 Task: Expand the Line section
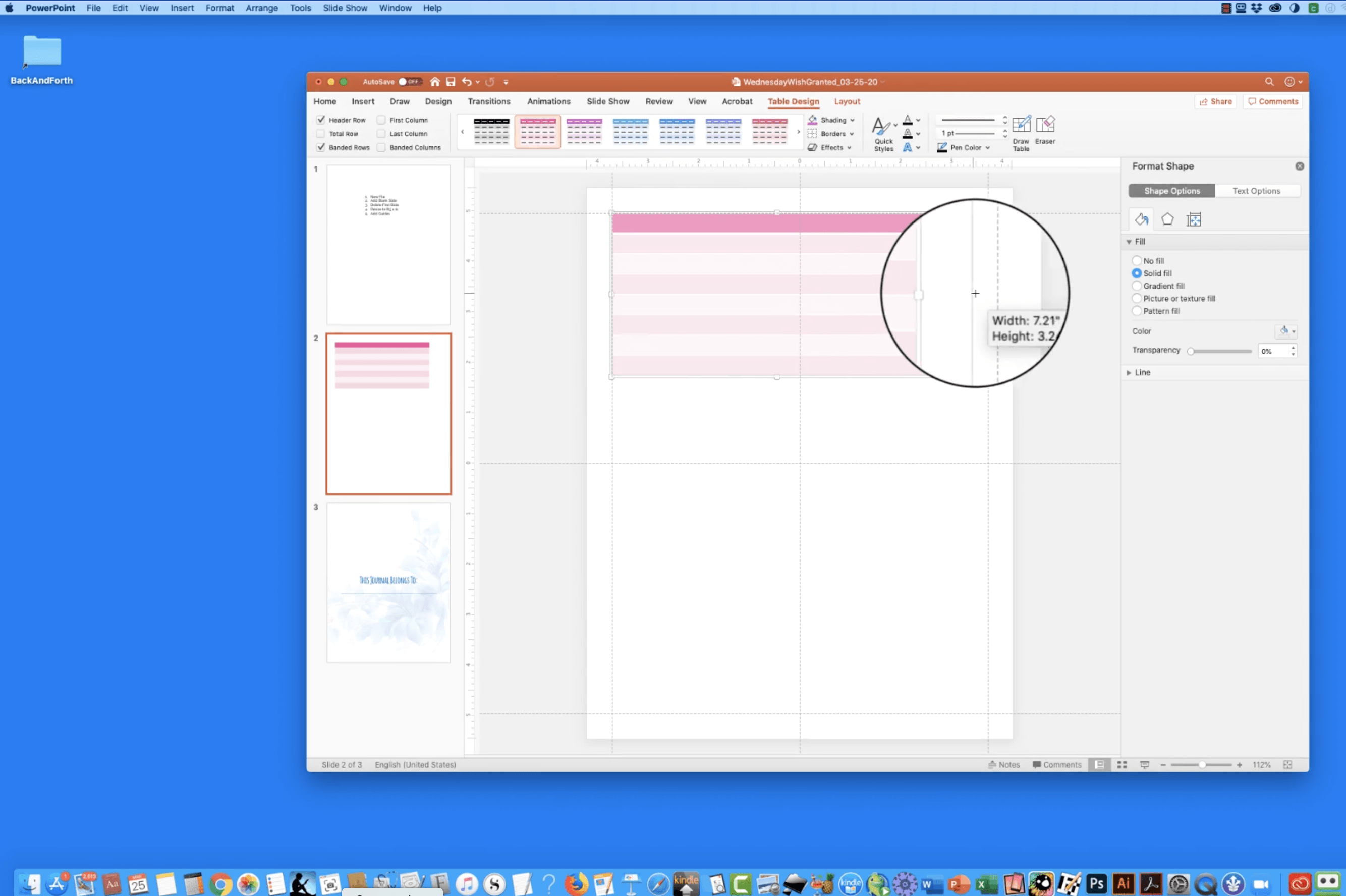1129,372
